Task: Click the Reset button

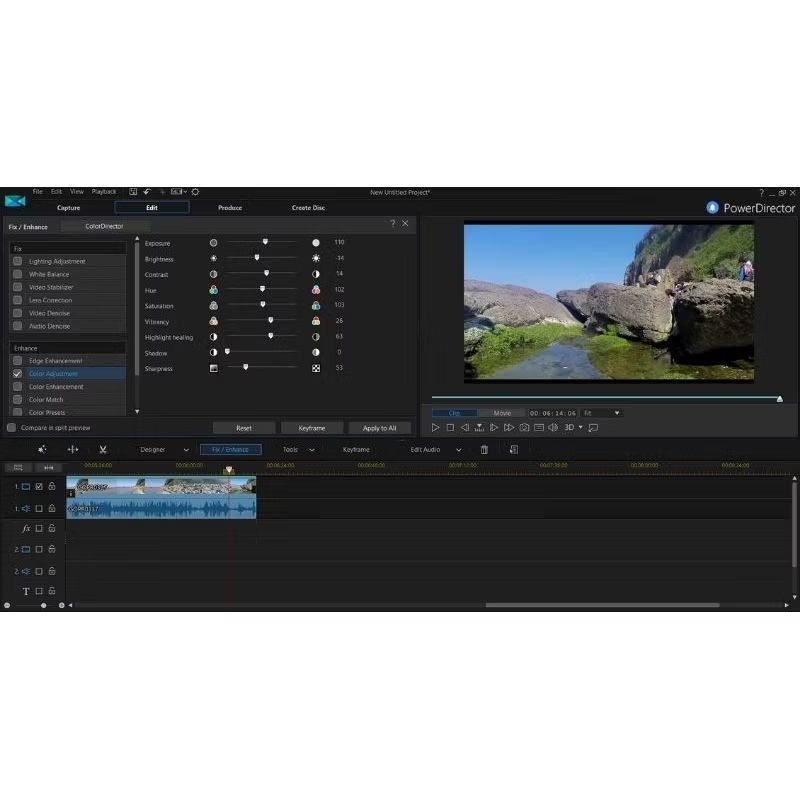Action: click(243, 428)
